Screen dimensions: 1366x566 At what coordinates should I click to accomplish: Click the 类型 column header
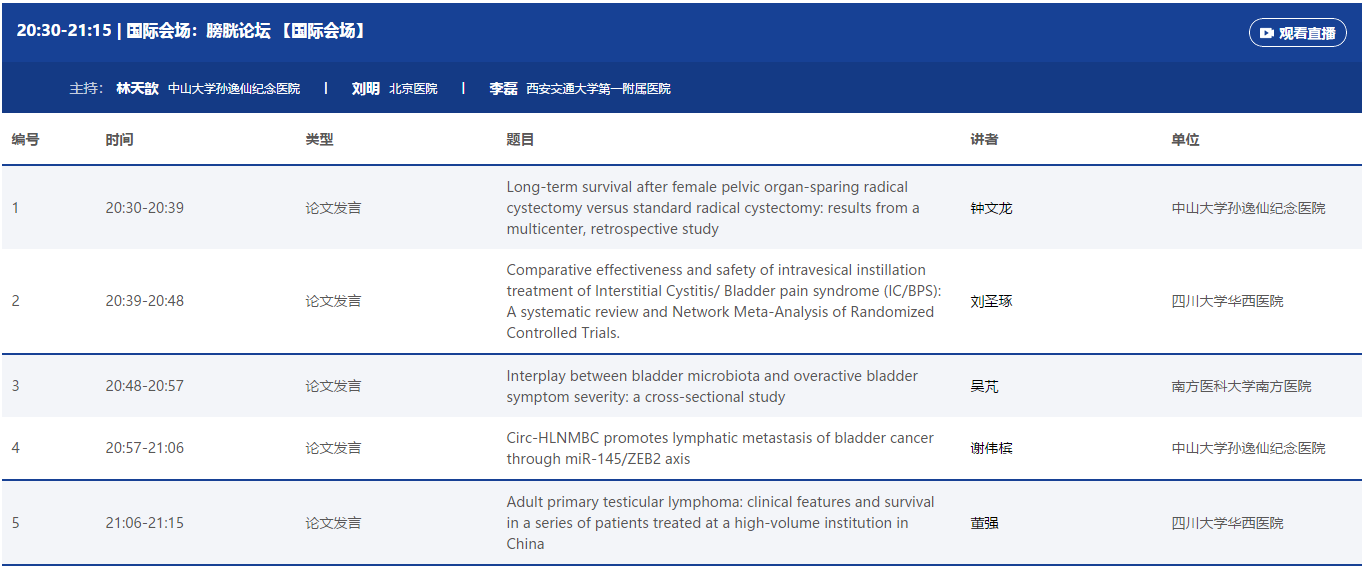point(319,140)
